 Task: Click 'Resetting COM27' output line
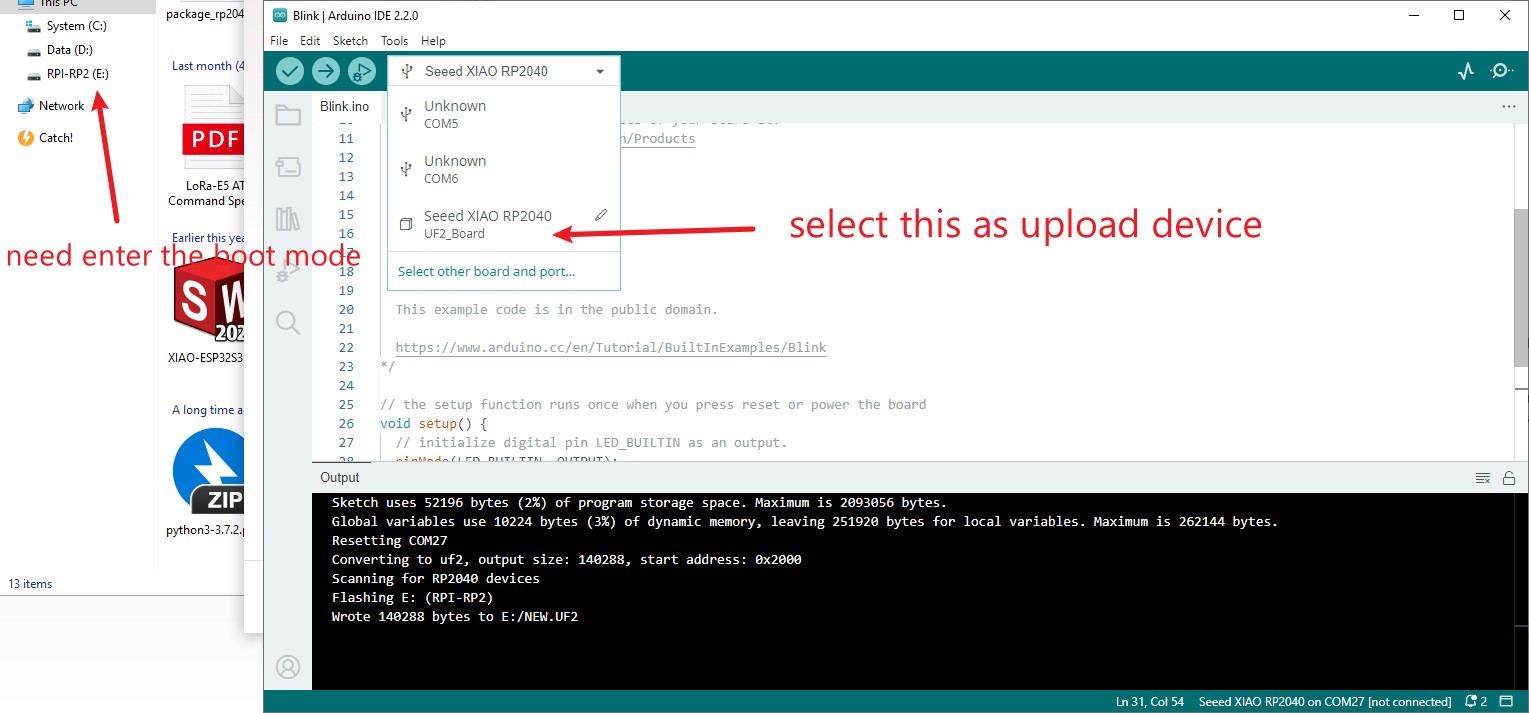click(389, 541)
